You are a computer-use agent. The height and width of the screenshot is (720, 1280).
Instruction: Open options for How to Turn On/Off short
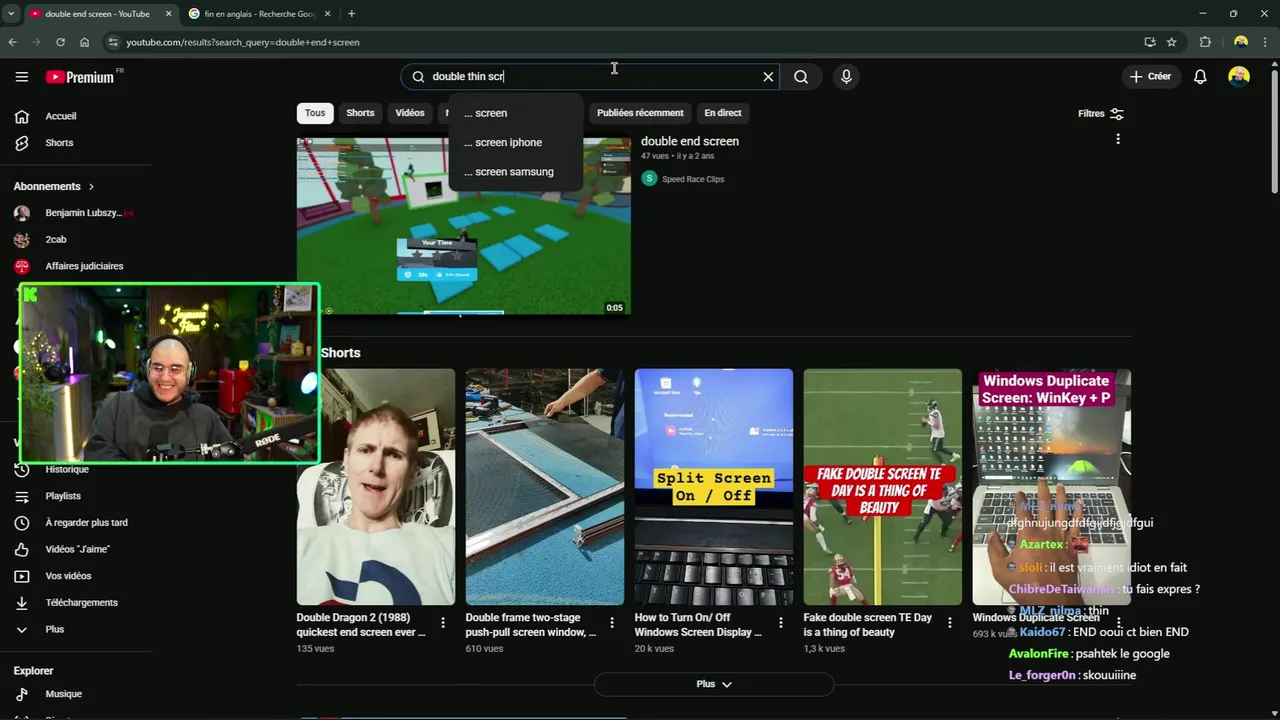781,623
